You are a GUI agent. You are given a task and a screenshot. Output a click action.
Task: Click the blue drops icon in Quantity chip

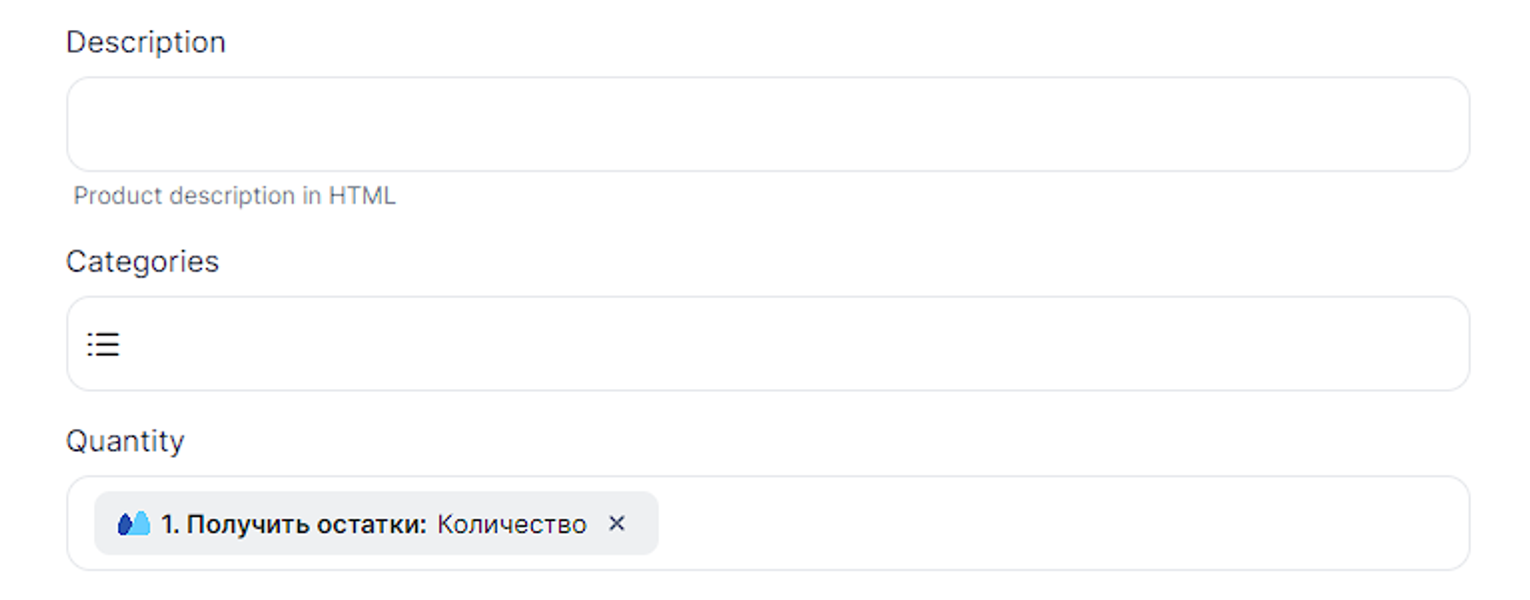(x=133, y=523)
